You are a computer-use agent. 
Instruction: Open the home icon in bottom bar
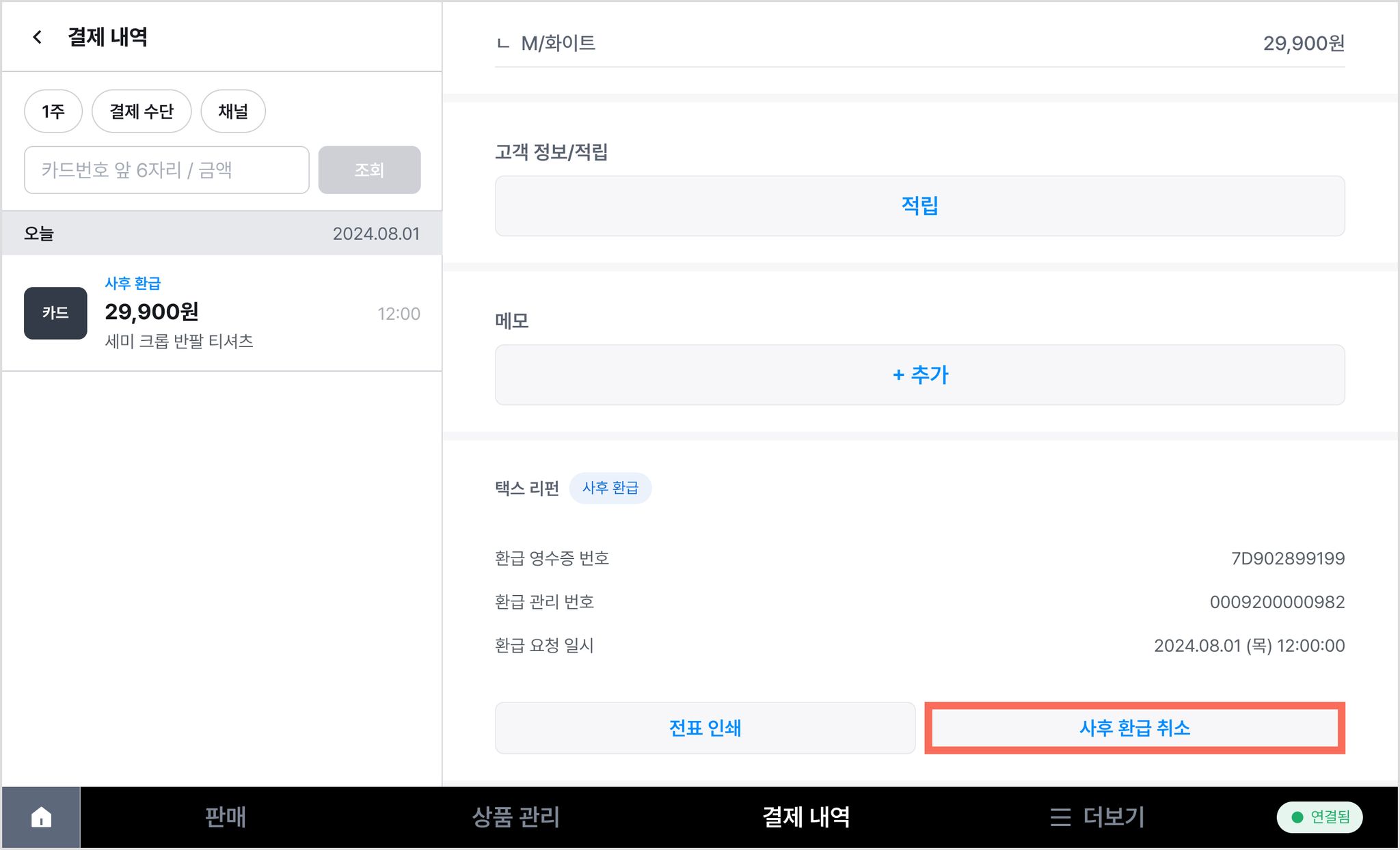(41, 817)
